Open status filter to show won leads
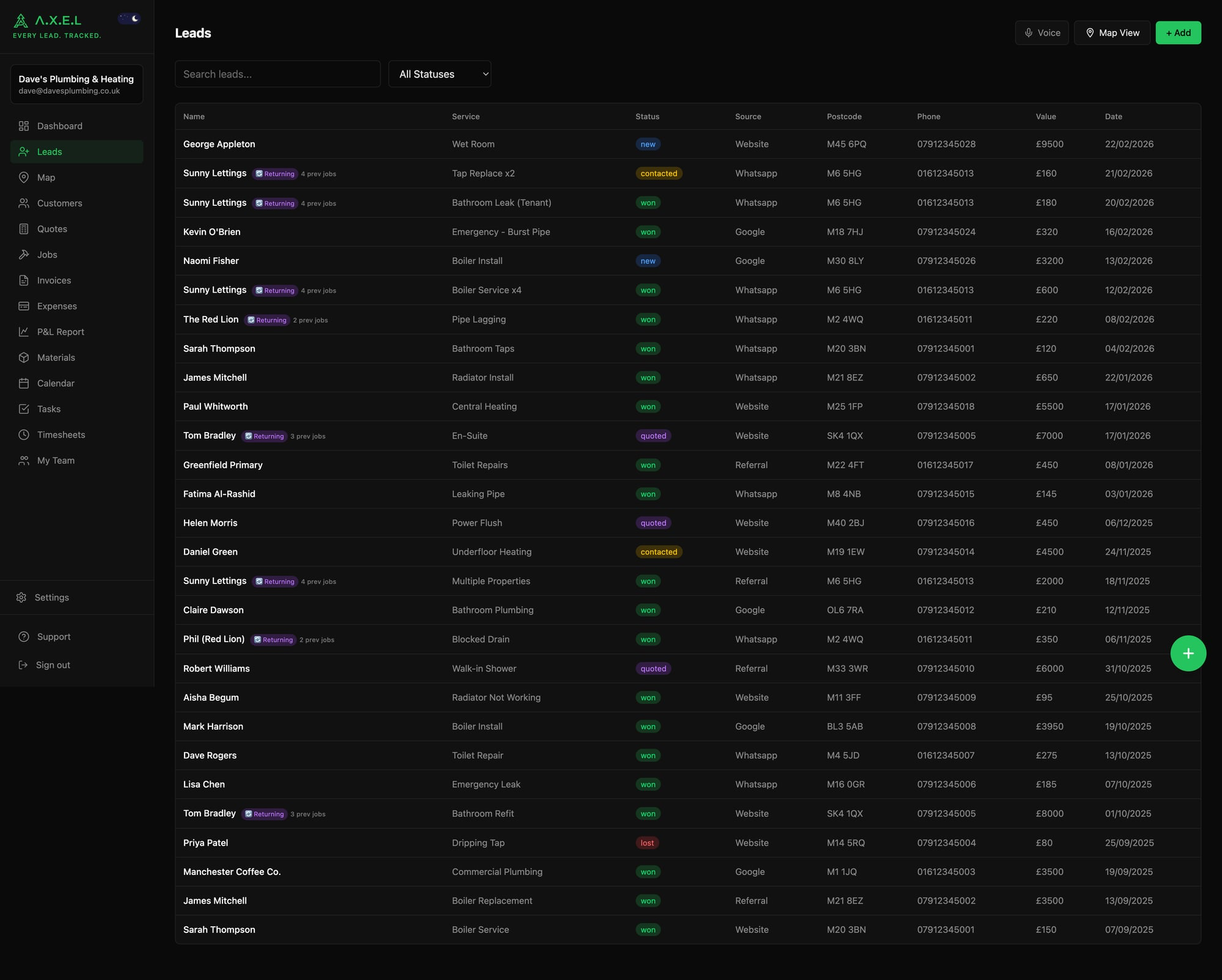 tap(439, 73)
